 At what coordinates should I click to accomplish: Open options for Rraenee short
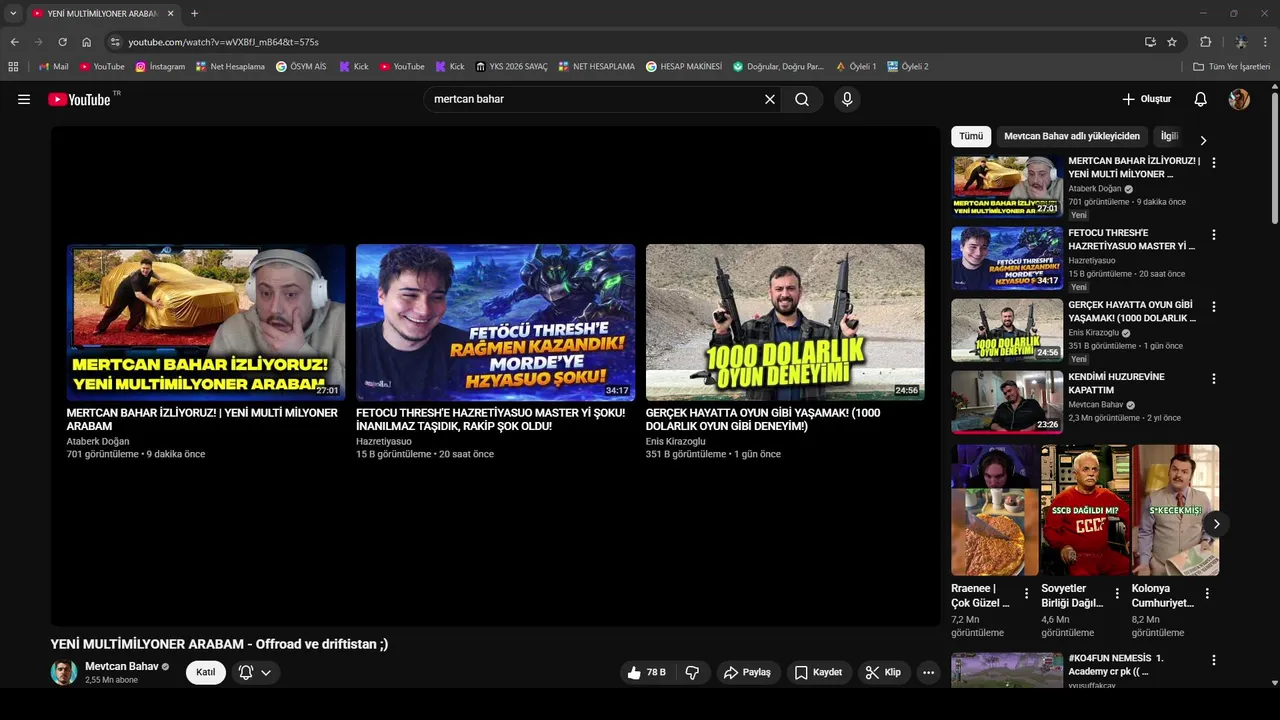[x=1026, y=593]
